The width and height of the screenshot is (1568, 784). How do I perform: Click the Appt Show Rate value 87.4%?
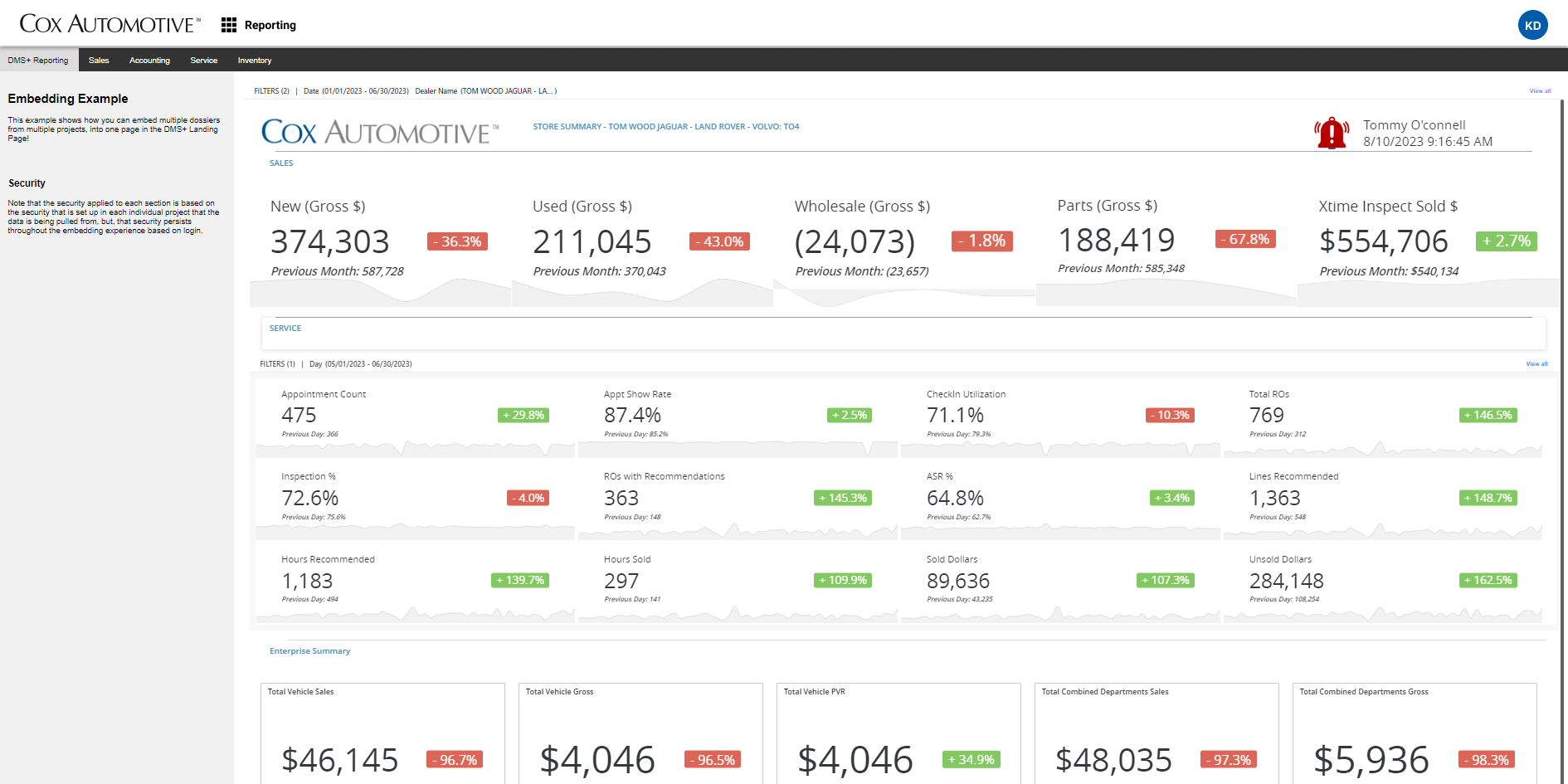(632, 415)
